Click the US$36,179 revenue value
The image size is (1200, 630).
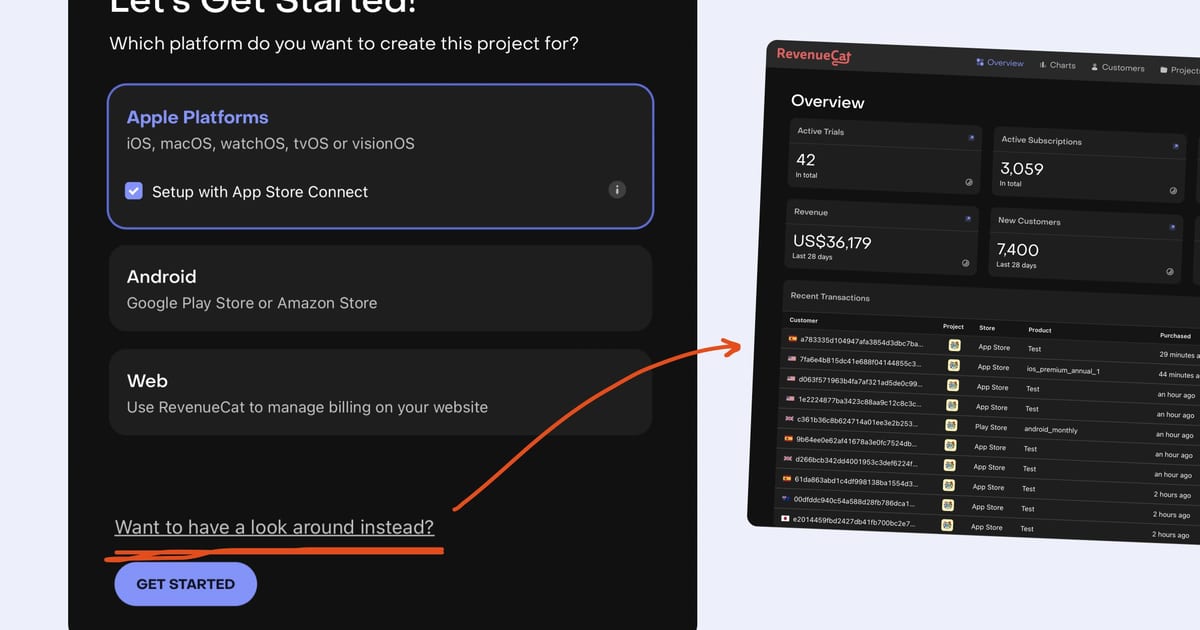832,241
